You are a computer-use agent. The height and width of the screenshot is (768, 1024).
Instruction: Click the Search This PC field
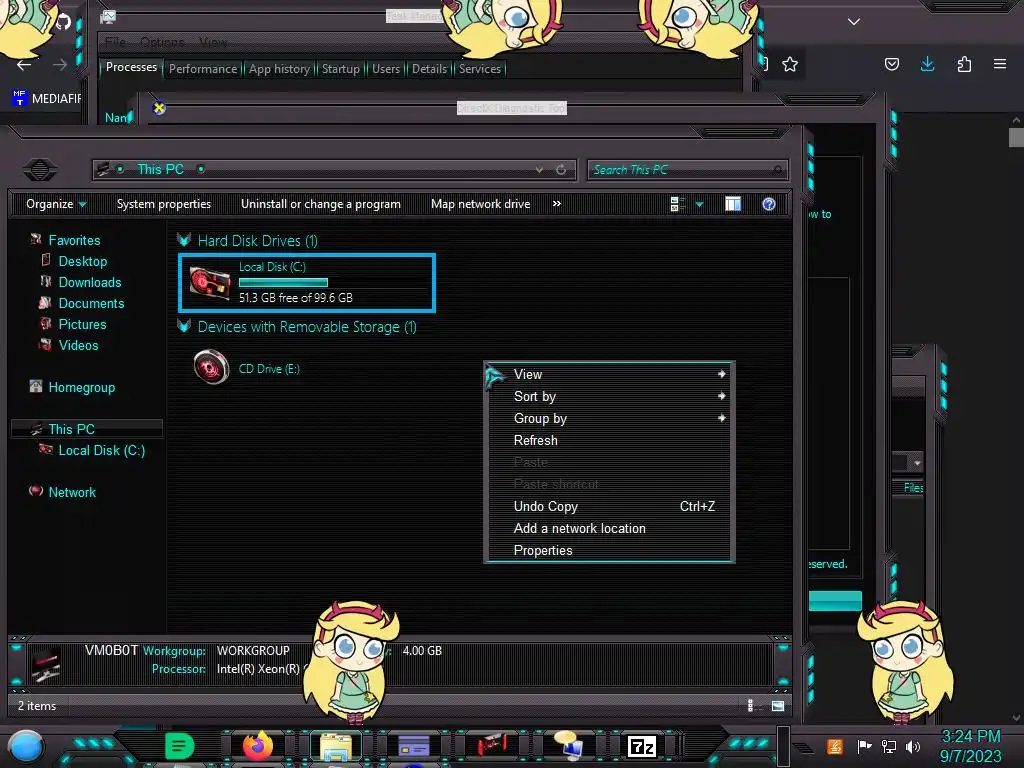688,170
